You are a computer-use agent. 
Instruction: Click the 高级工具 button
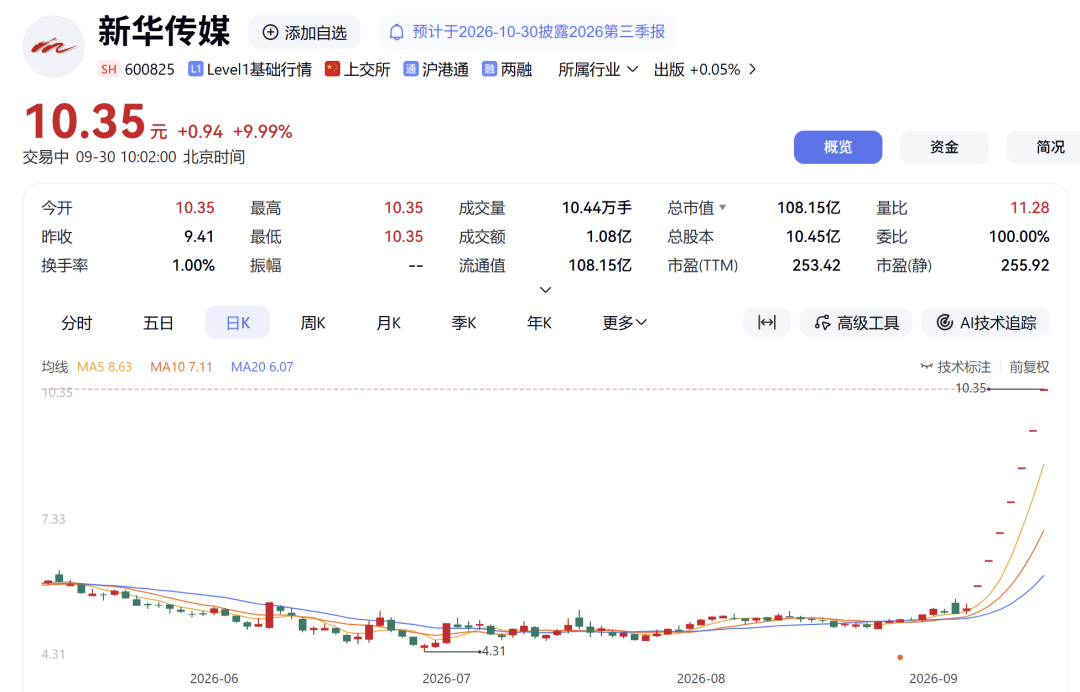[x=855, y=322]
